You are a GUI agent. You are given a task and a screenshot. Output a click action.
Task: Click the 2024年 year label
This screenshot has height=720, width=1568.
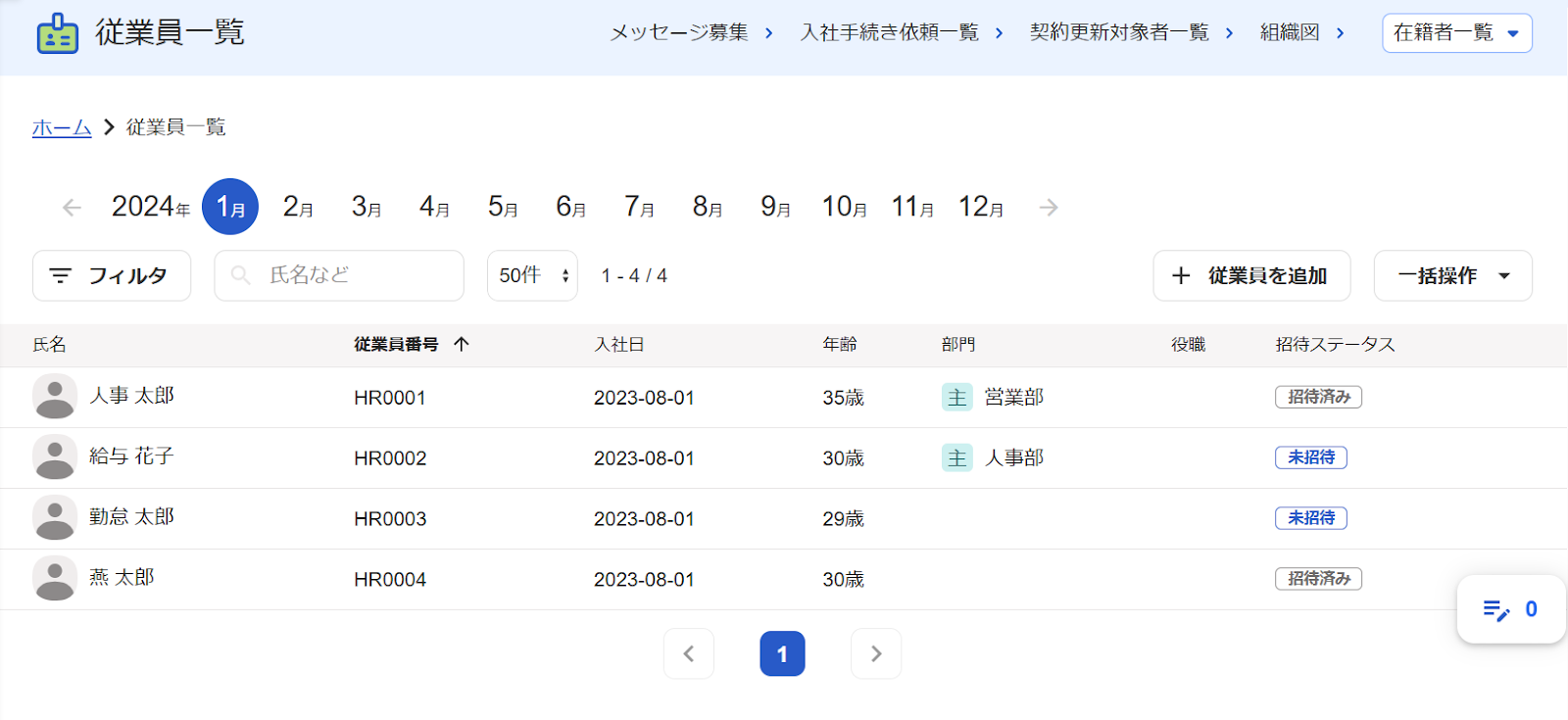tap(150, 207)
